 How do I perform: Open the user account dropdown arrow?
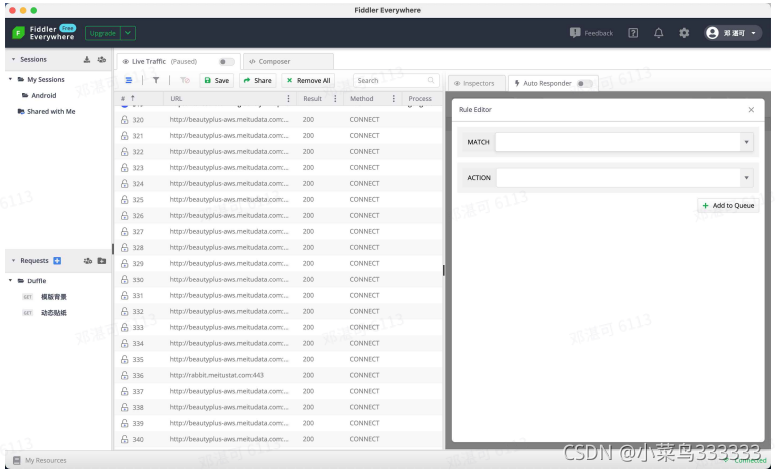(753, 33)
